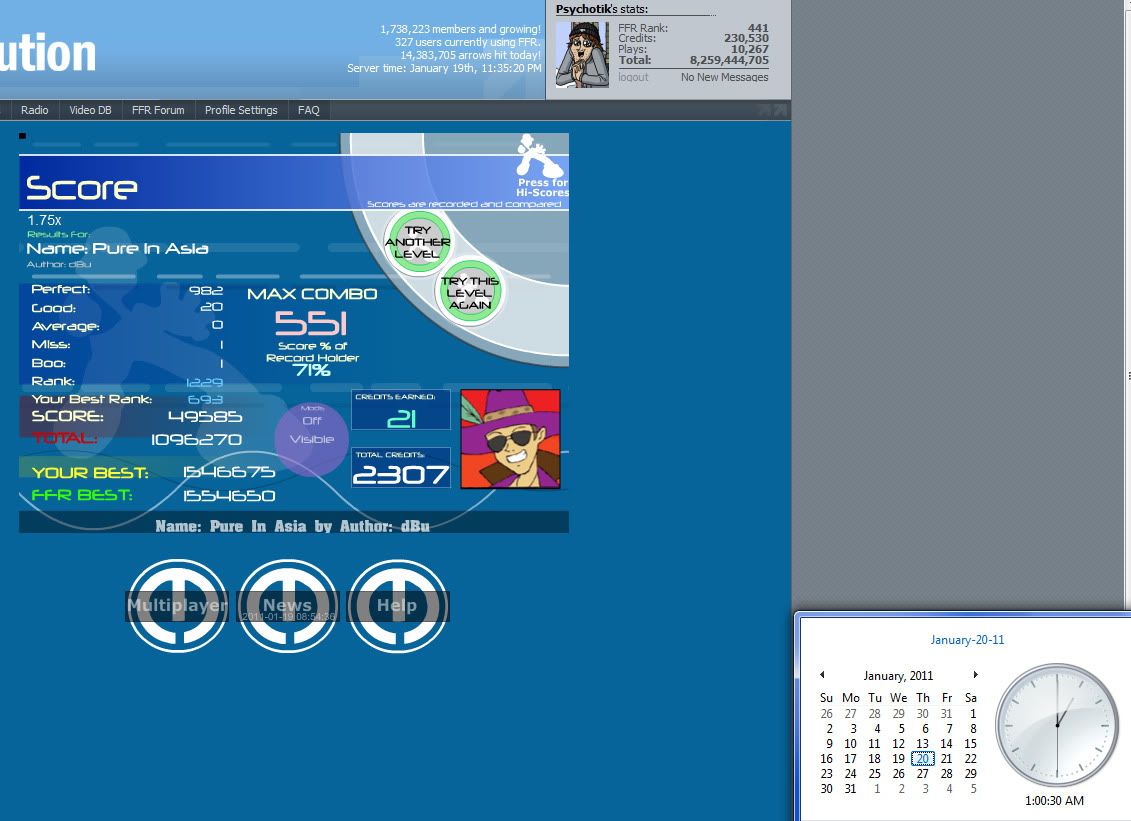This screenshot has height=821, width=1131.
Task: Click the analog clock face
Action: pos(1056,724)
